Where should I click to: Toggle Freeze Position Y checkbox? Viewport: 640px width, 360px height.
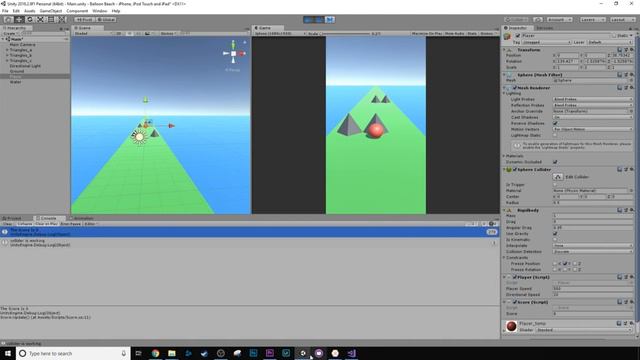click(x=565, y=264)
